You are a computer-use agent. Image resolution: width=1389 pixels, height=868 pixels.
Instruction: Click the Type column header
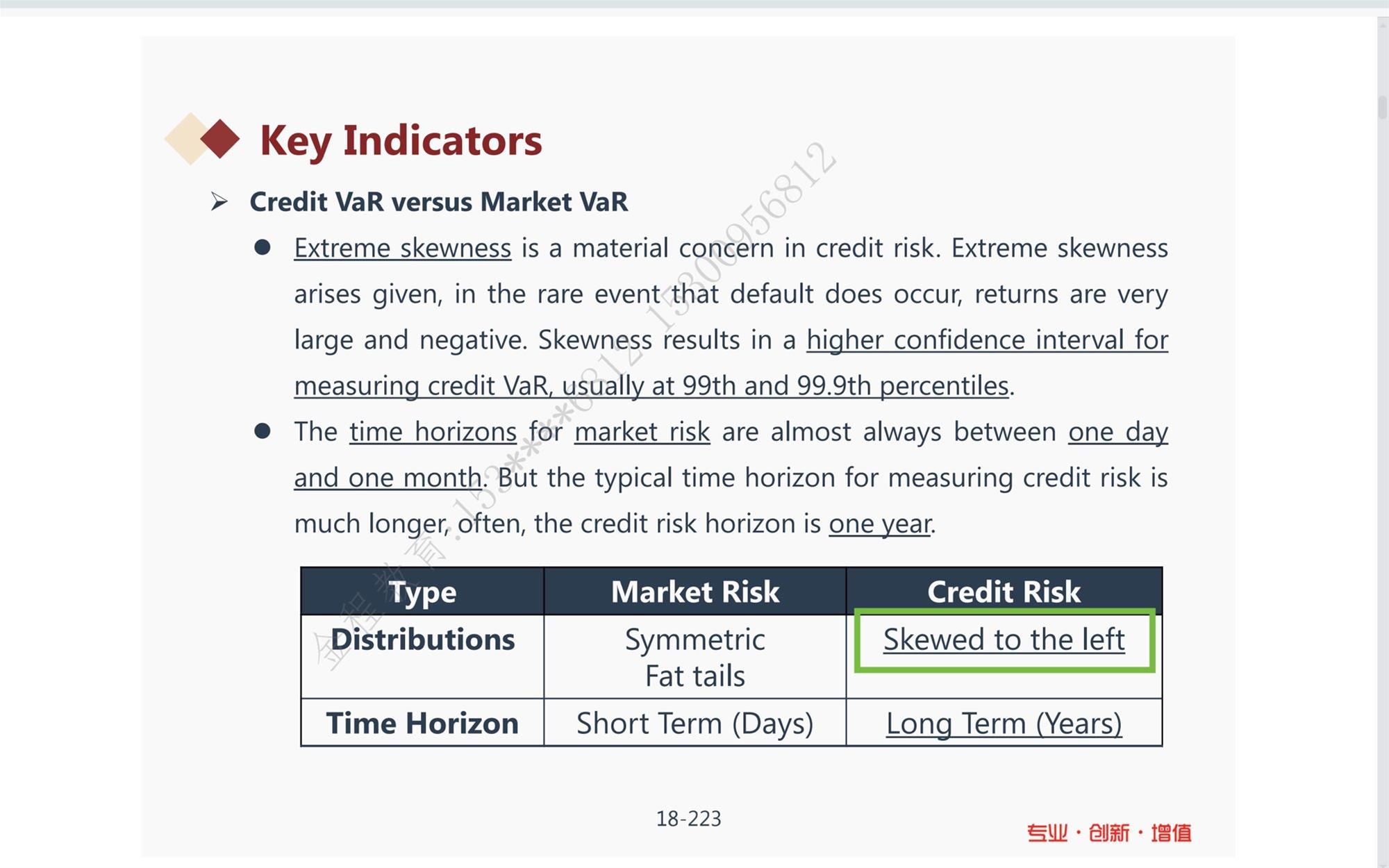tap(422, 592)
